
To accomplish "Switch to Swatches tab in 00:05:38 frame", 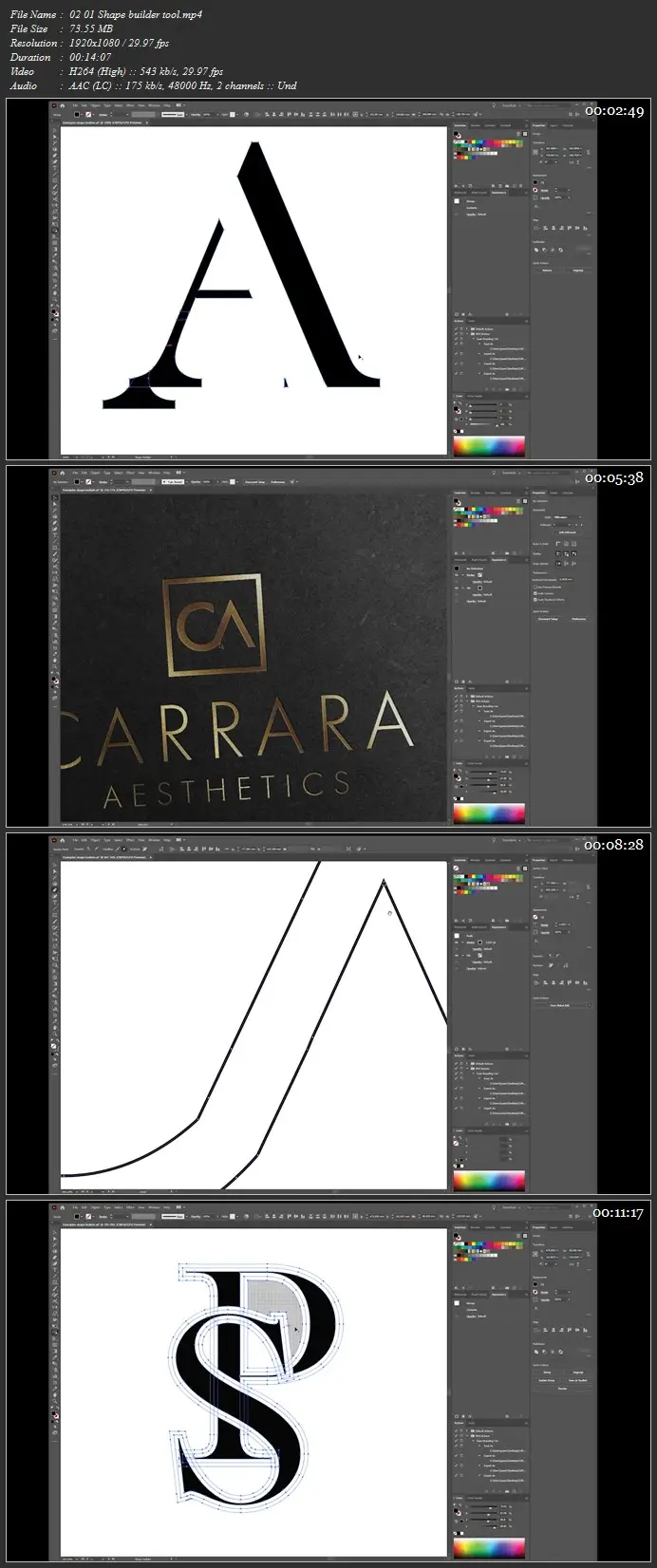I will click(460, 493).
